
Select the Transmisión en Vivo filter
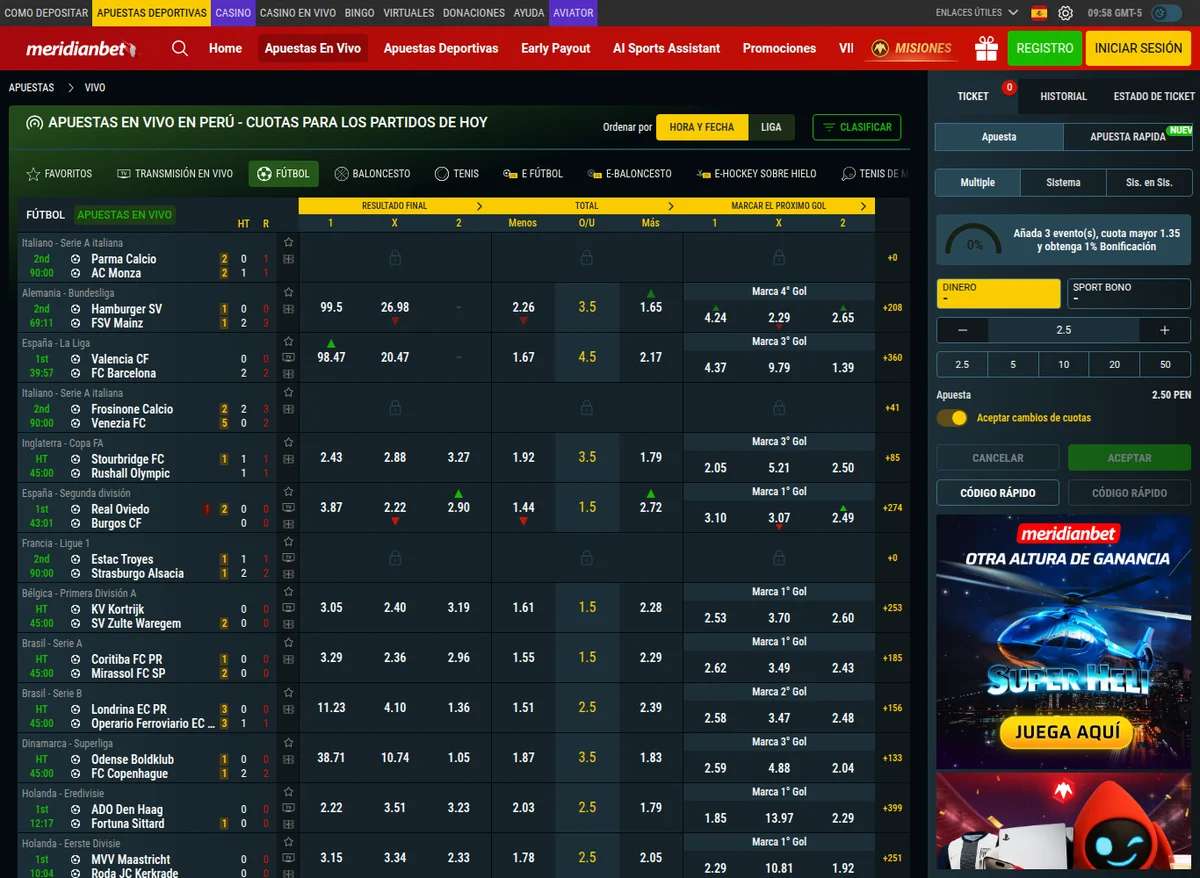(x=175, y=174)
